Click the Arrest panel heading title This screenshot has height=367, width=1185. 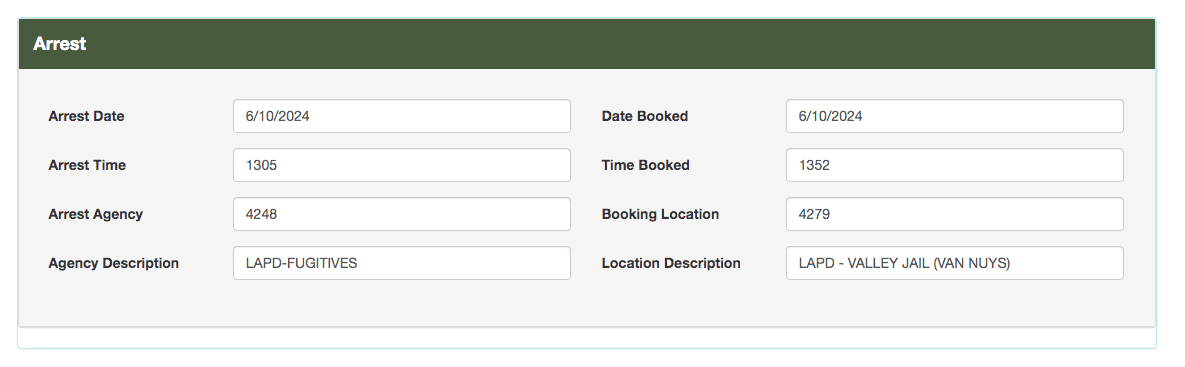(x=60, y=44)
